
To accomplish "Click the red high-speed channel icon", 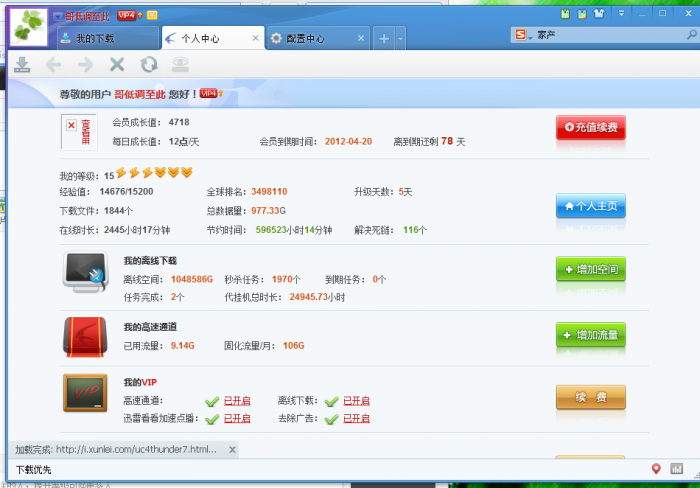I will 85,337.
